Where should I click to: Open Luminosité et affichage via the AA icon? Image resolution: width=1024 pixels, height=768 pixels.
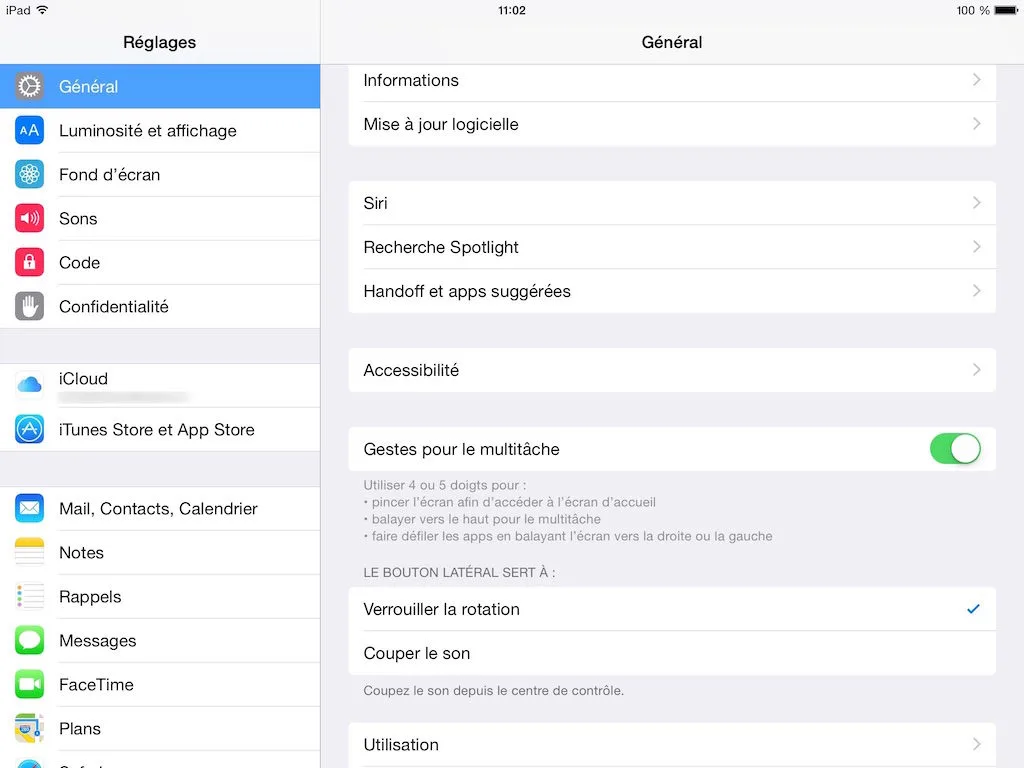coord(29,131)
